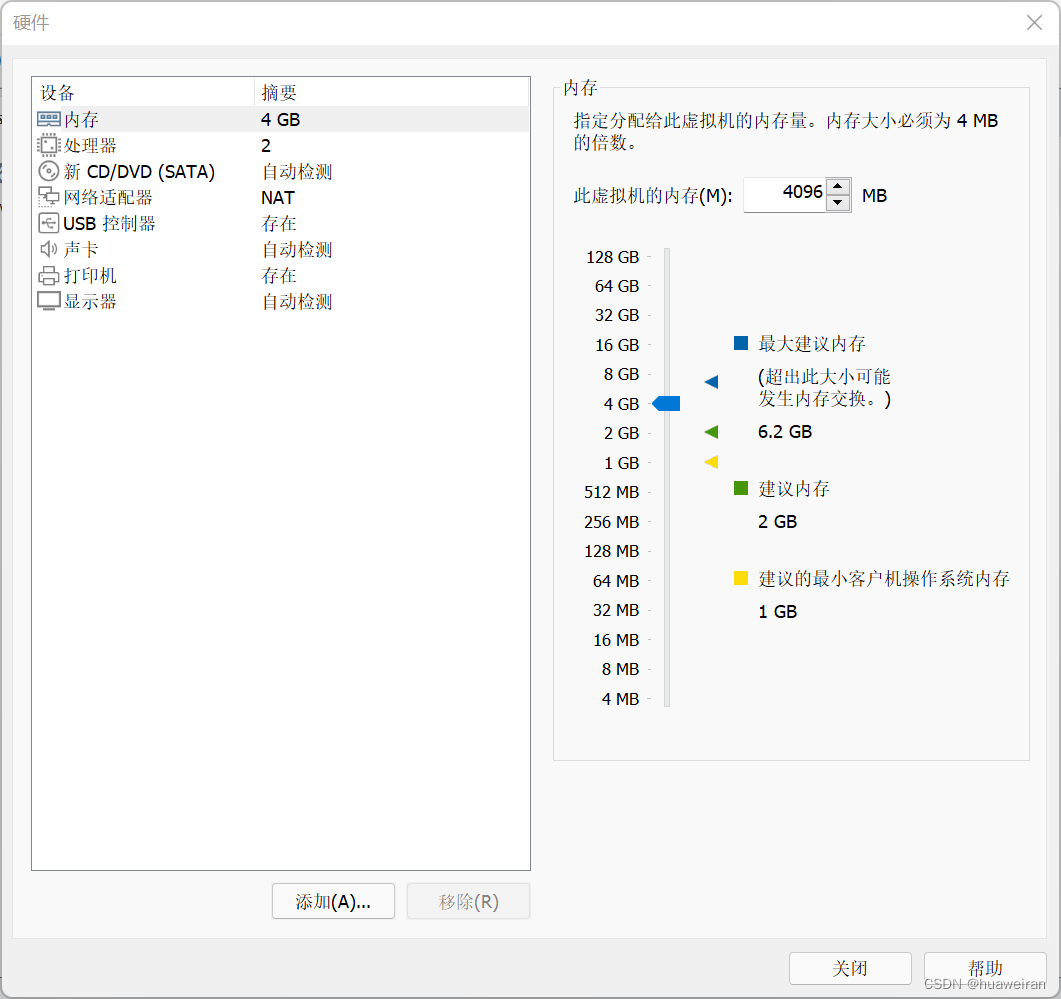1061x999 pixels.
Task: Select the 显示器 row label
Action: (90, 301)
